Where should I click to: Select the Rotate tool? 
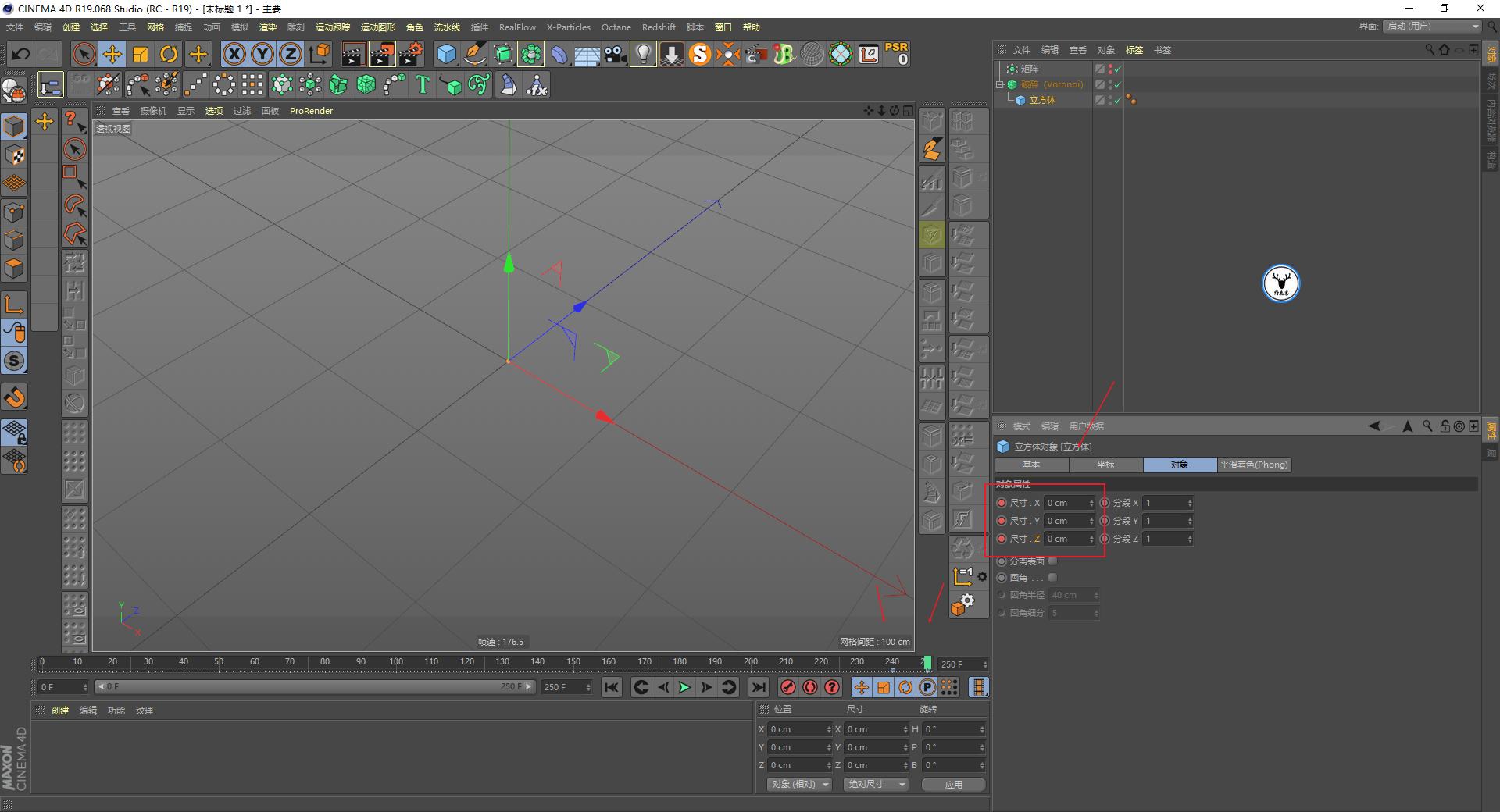[169, 54]
